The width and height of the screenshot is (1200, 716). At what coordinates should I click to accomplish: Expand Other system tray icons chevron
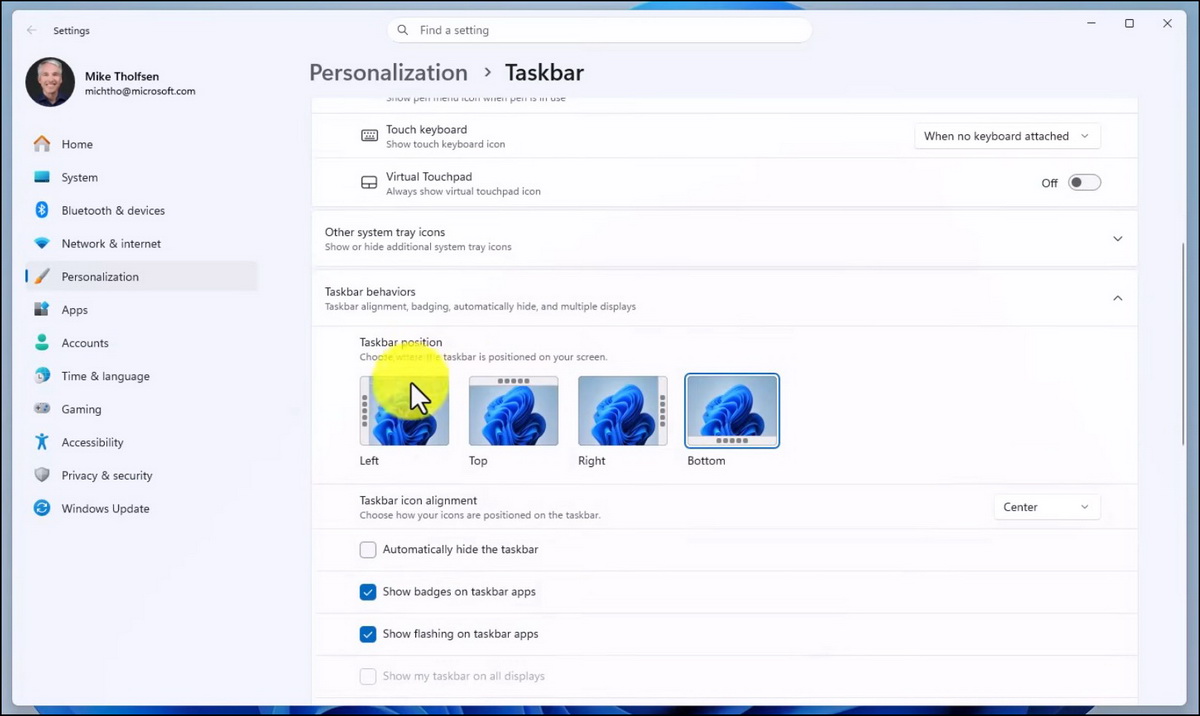(1118, 239)
